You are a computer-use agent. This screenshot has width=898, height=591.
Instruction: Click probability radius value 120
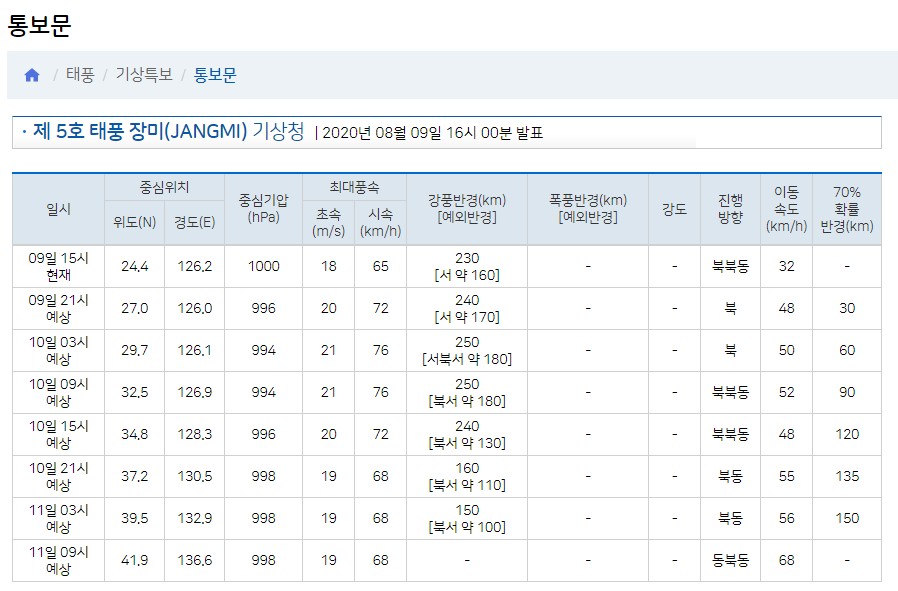(x=847, y=434)
